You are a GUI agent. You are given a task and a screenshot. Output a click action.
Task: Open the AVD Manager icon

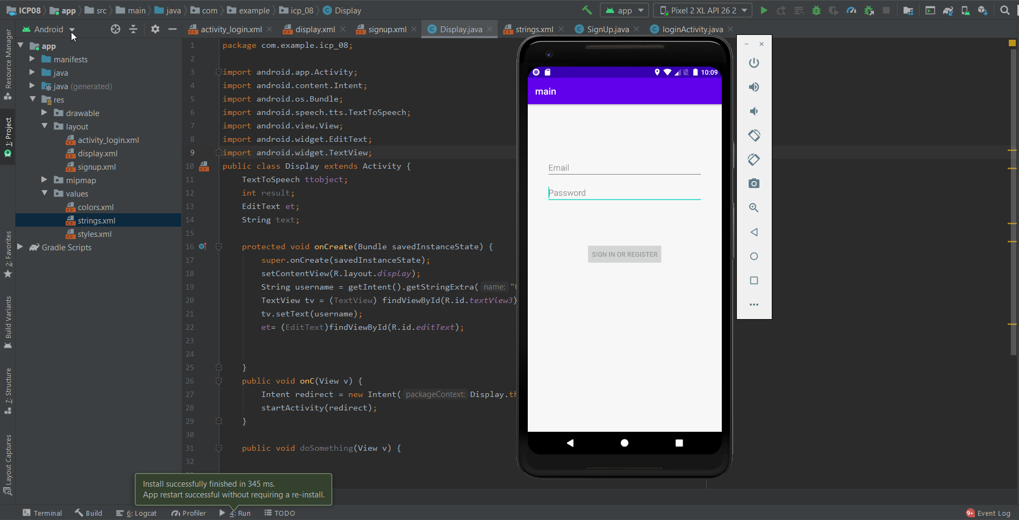pos(966,10)
